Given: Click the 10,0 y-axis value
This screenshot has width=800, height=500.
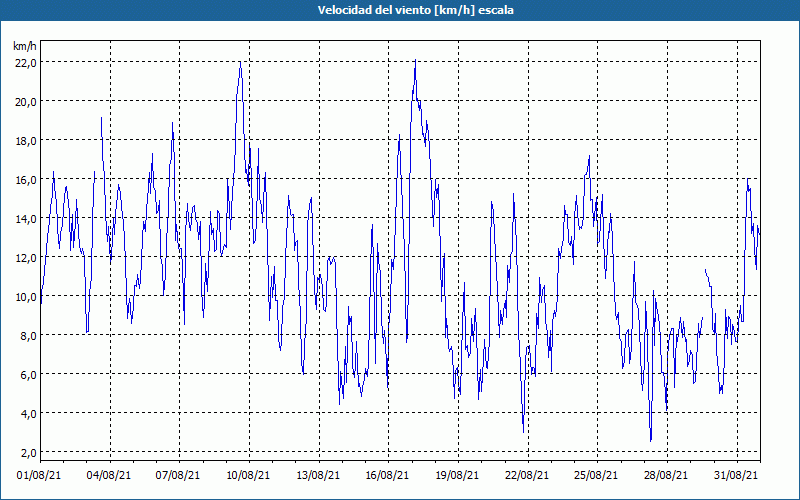Looking at the screenshot, I should click(25, 297).
